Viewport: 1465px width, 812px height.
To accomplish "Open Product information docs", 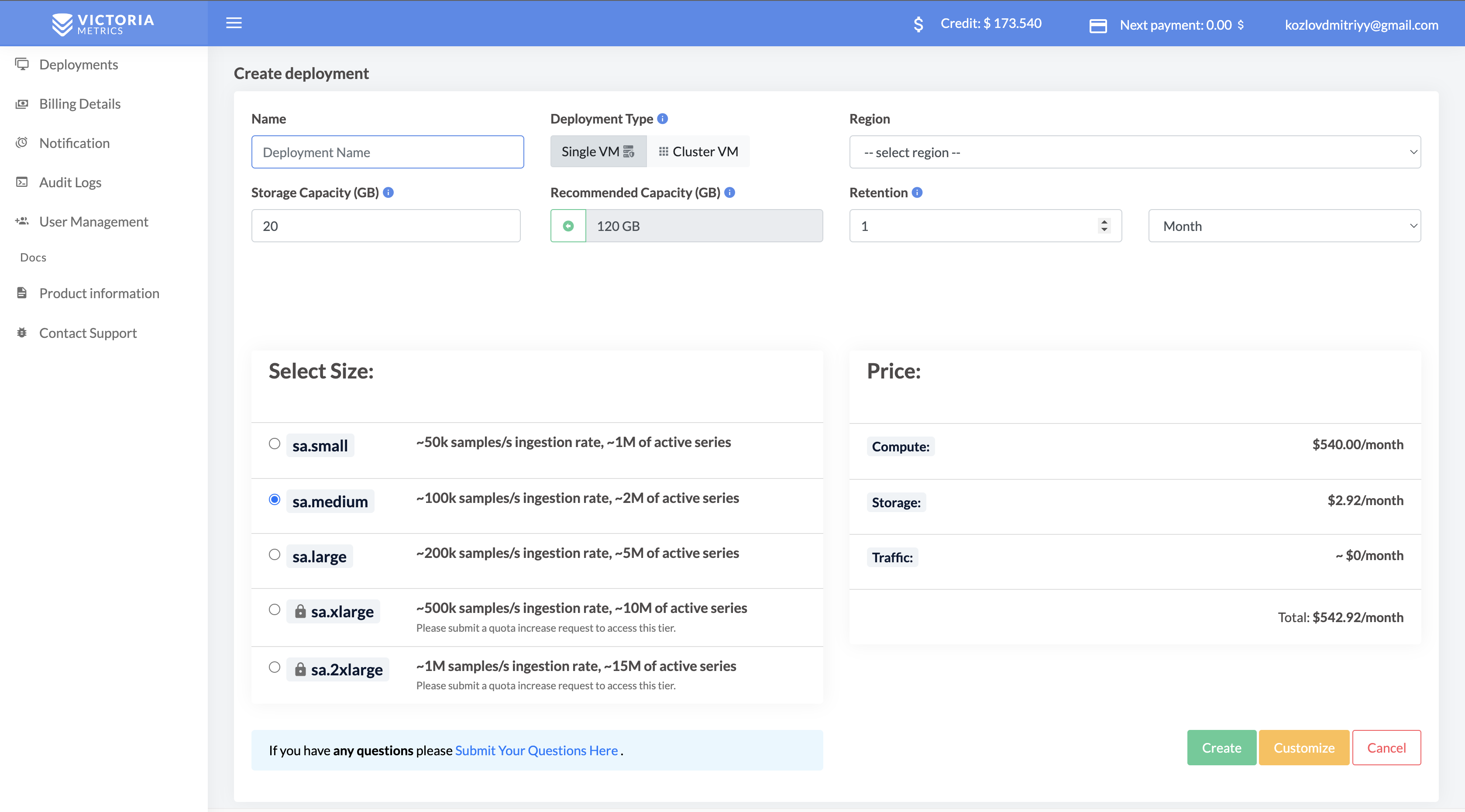I will 99,293.
